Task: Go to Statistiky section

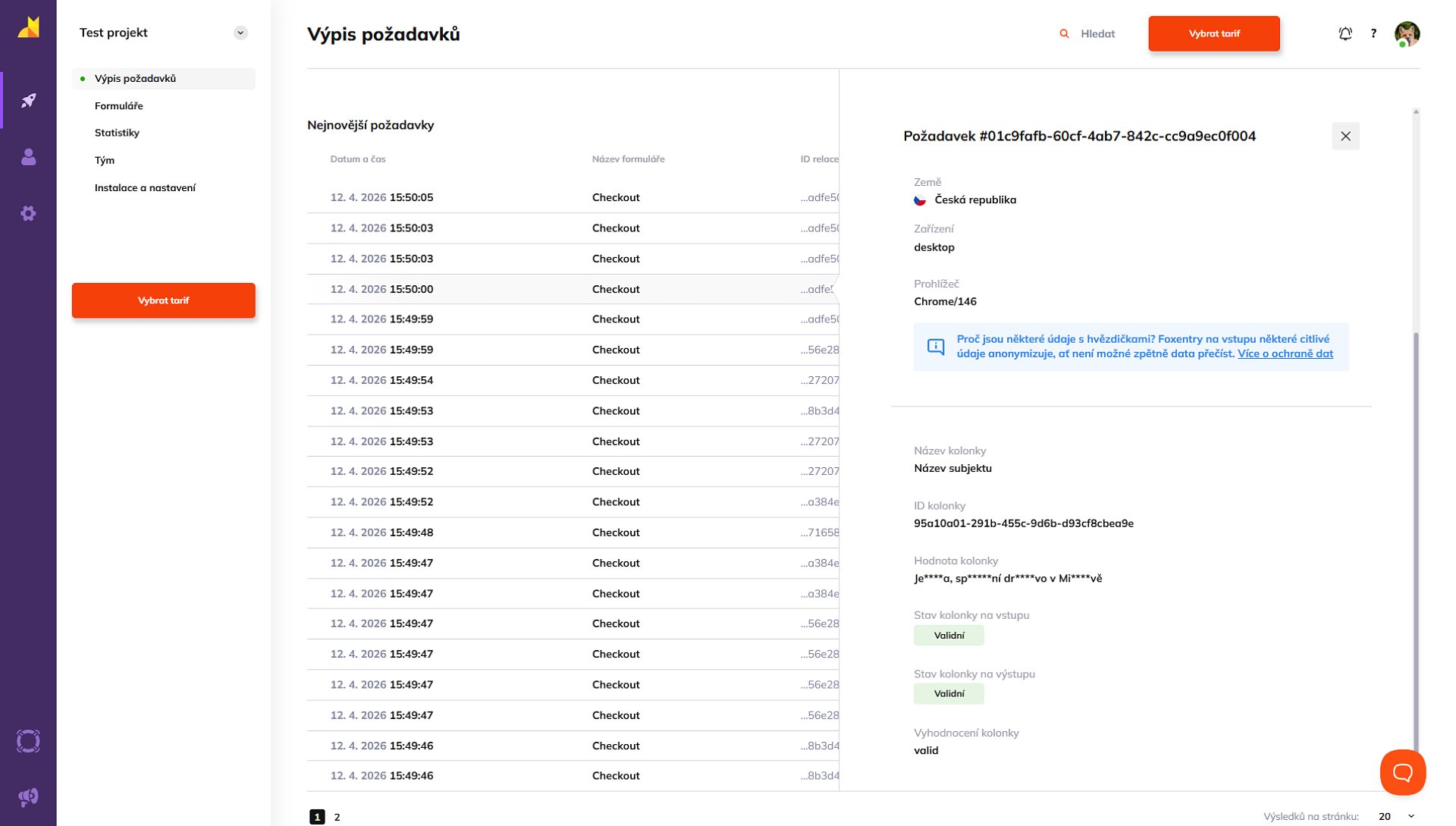Action: (117, 133)
